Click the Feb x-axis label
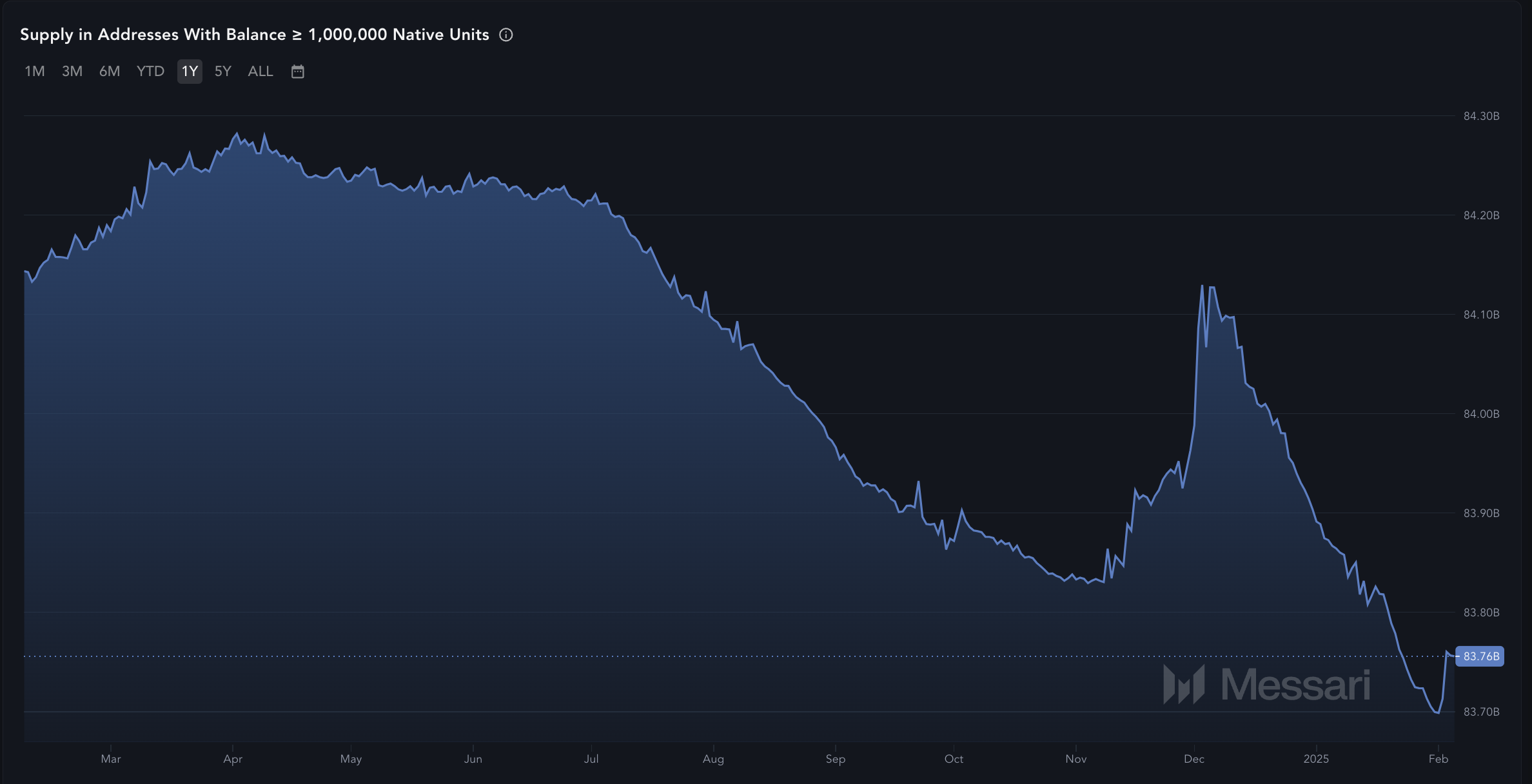Image resolution: width=1532 pixels, height=784 pixels. click(1439, 759)
